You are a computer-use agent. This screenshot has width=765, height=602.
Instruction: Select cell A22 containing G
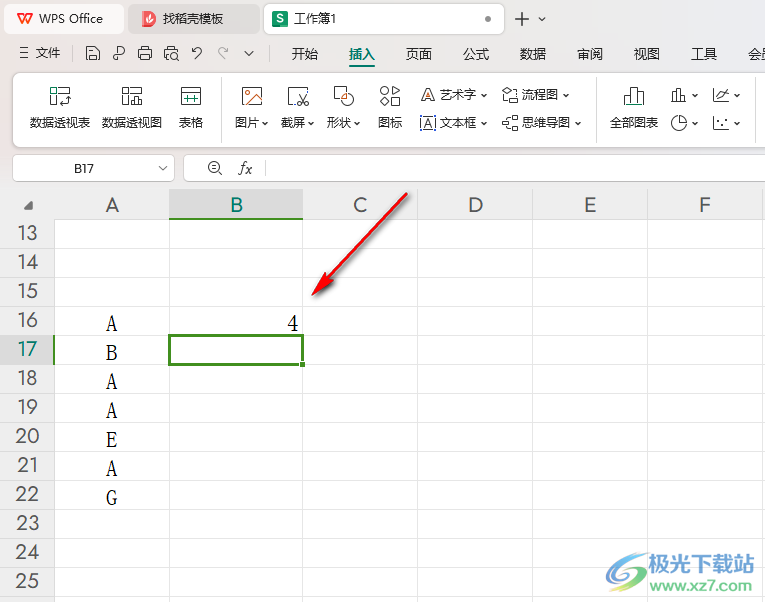point(112,495)
